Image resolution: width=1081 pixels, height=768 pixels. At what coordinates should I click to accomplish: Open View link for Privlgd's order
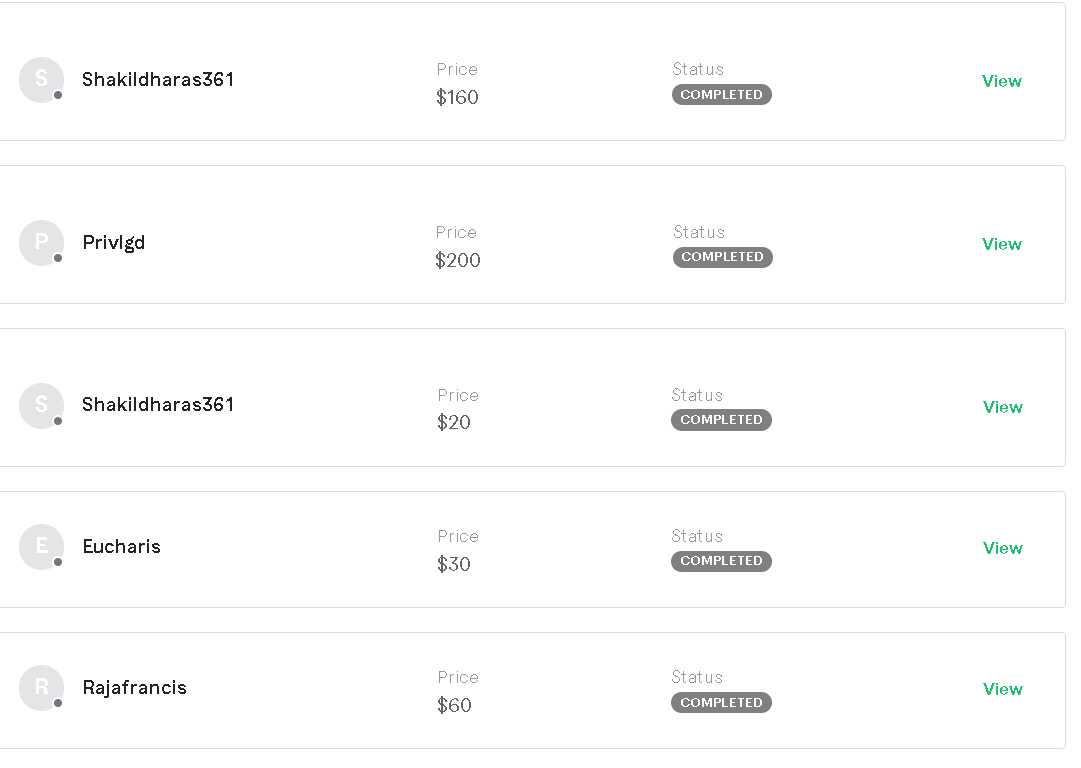(x=1001, y=244)
